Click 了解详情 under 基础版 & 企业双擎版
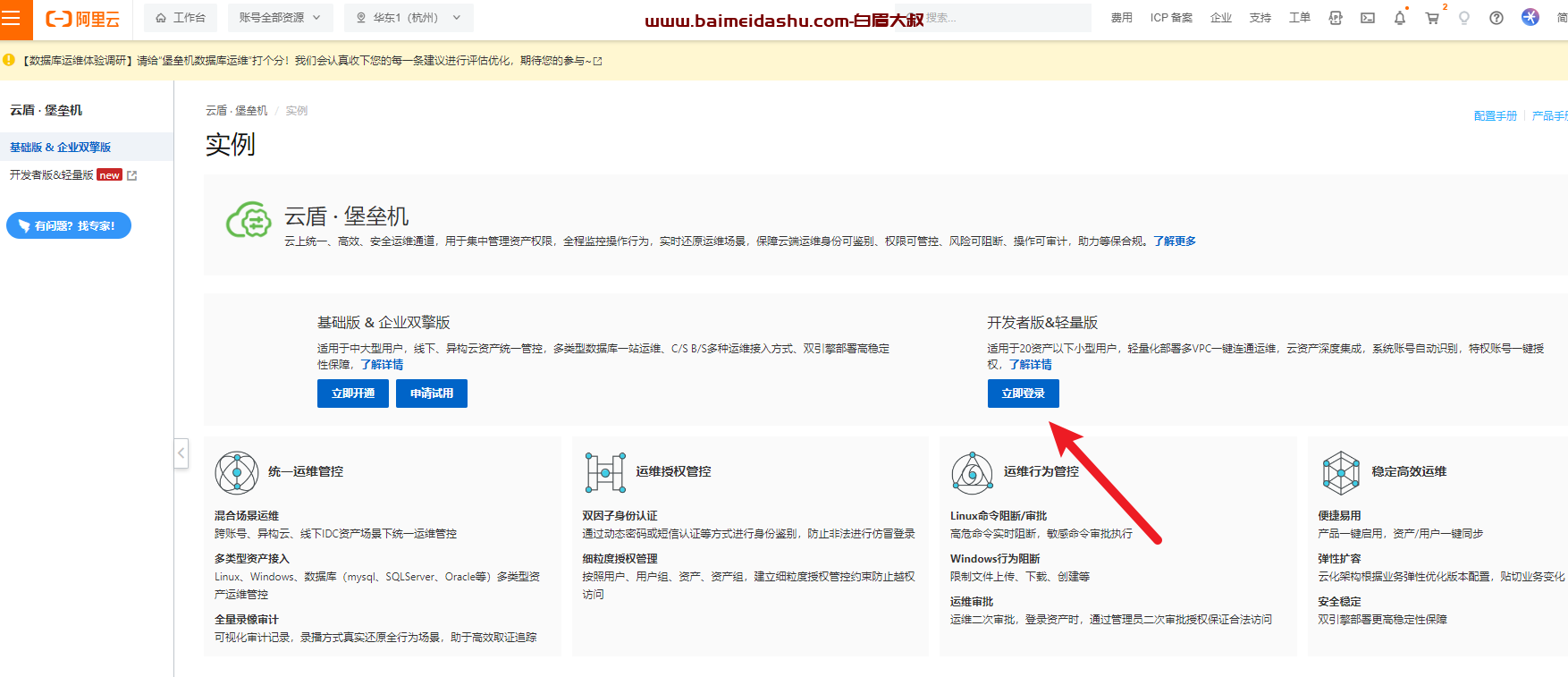Screen dimensions: 1568x677 [x=382, y=365]
